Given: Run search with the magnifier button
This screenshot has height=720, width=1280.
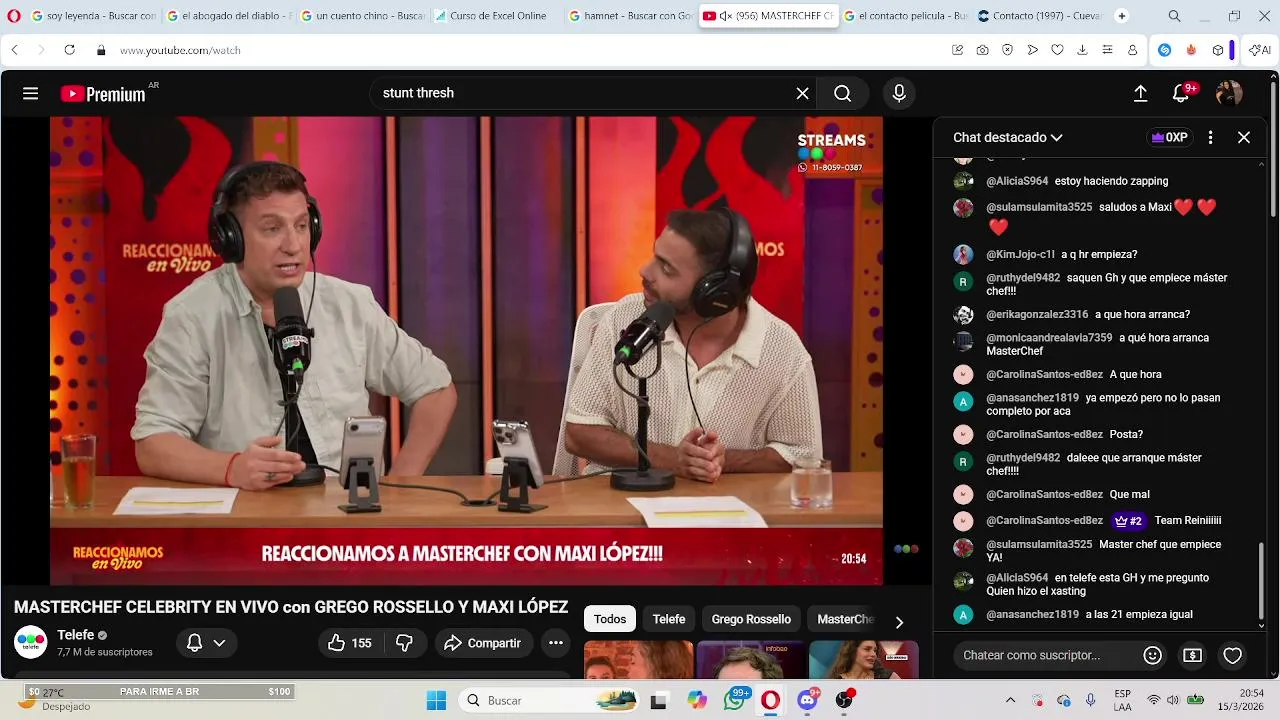Looking at the screenshot, I should 843,93.
